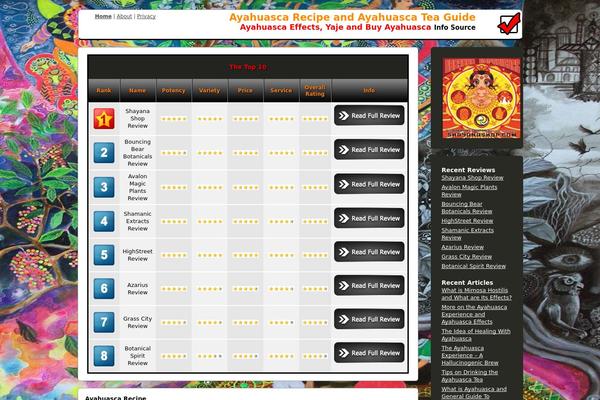Open Grass City Review sidebar link

[x=466, y=257]
